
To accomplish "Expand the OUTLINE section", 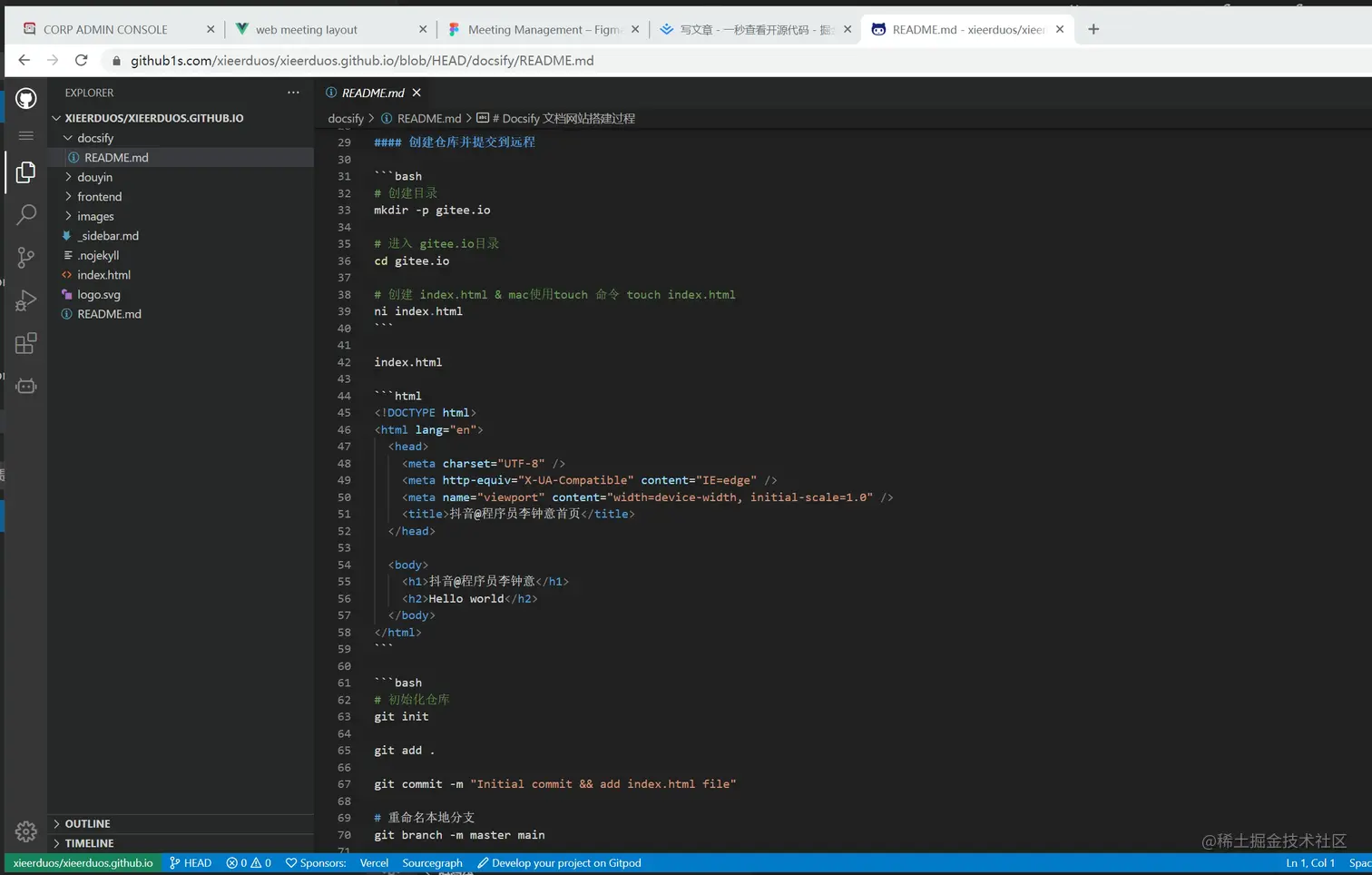I will tap(87, 824).
